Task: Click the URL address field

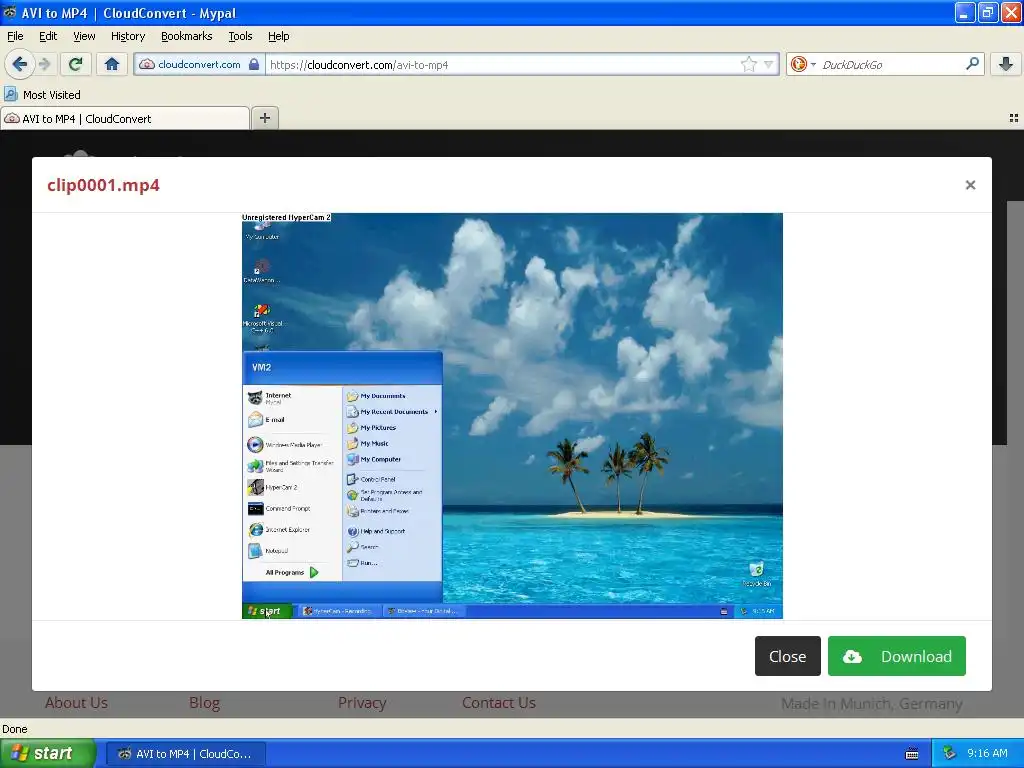Action: click(x=503, y=64)
